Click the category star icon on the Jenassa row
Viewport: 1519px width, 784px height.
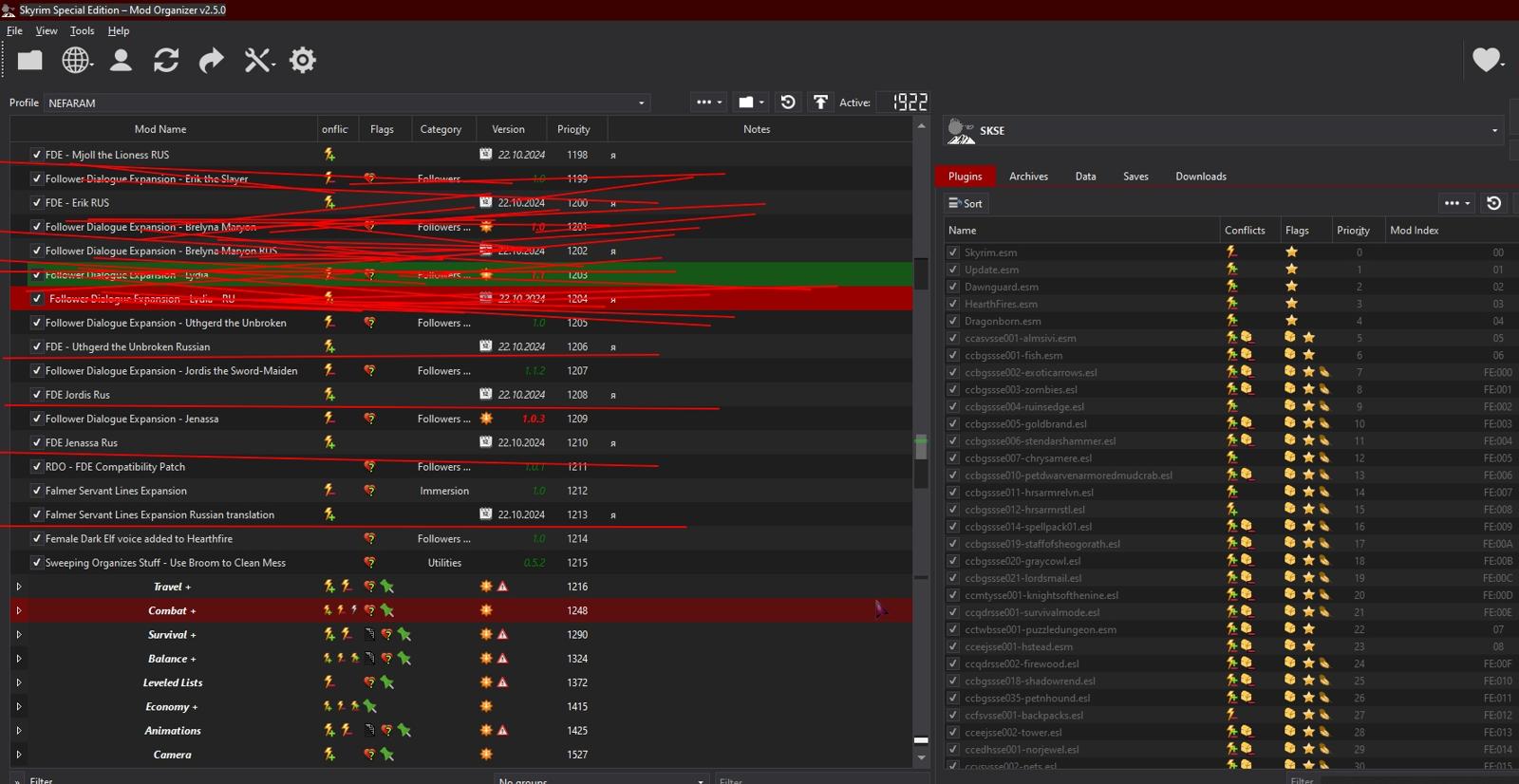486,419
